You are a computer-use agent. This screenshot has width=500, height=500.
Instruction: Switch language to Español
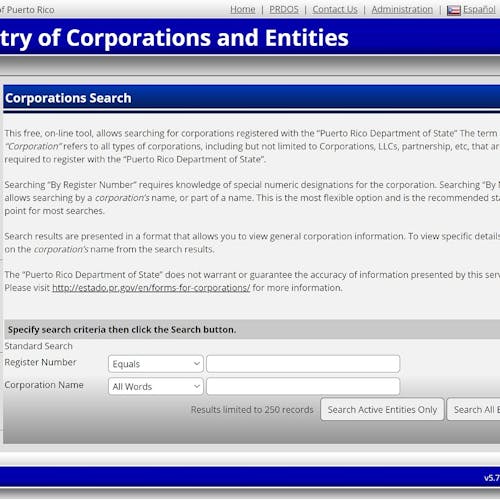click(x=479, y=9)
